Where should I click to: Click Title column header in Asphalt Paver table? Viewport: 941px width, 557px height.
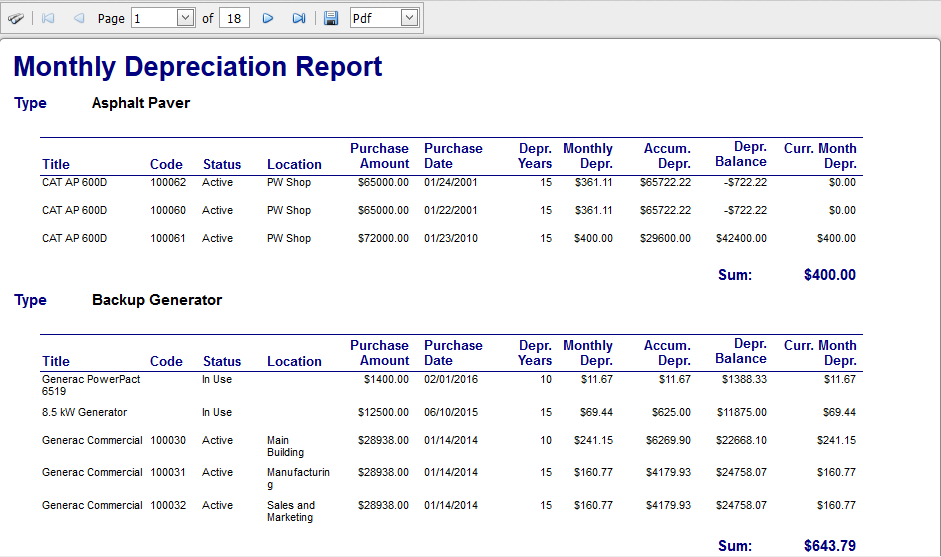(56, 164)
